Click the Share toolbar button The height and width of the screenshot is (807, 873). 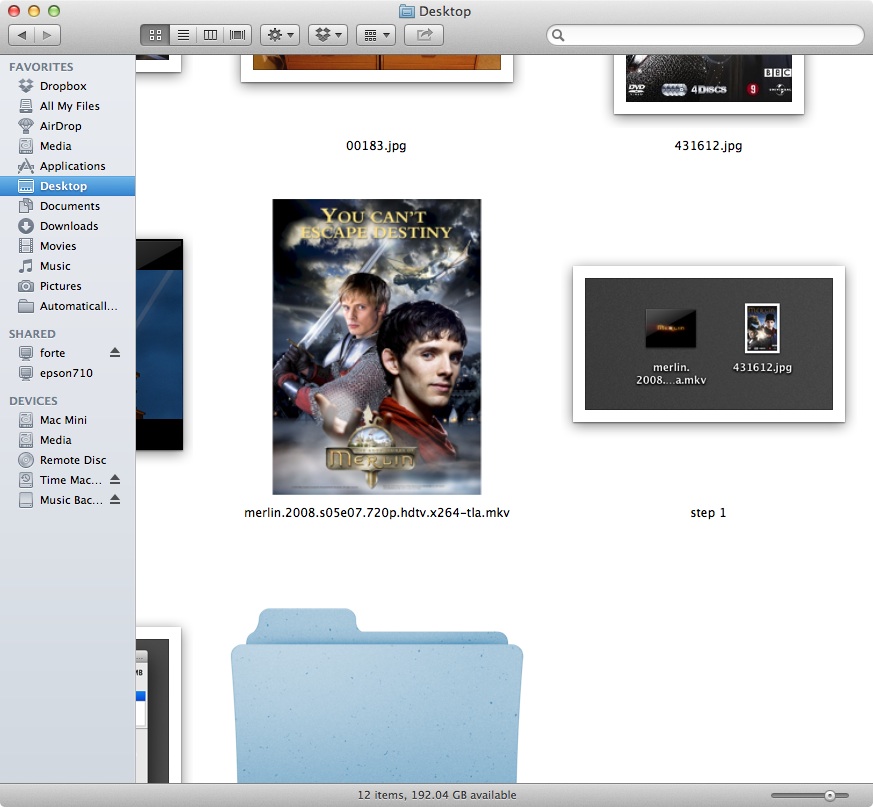424,35
